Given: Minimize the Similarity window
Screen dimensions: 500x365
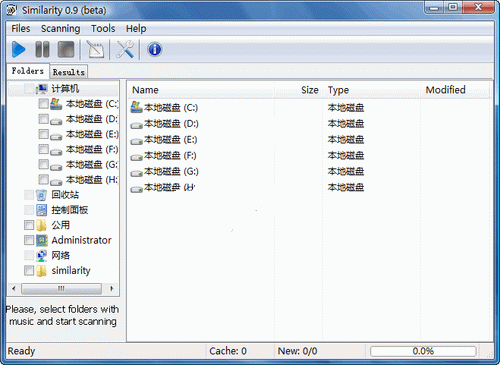Looking at the screenshot, I should click(x=434, y=8).
